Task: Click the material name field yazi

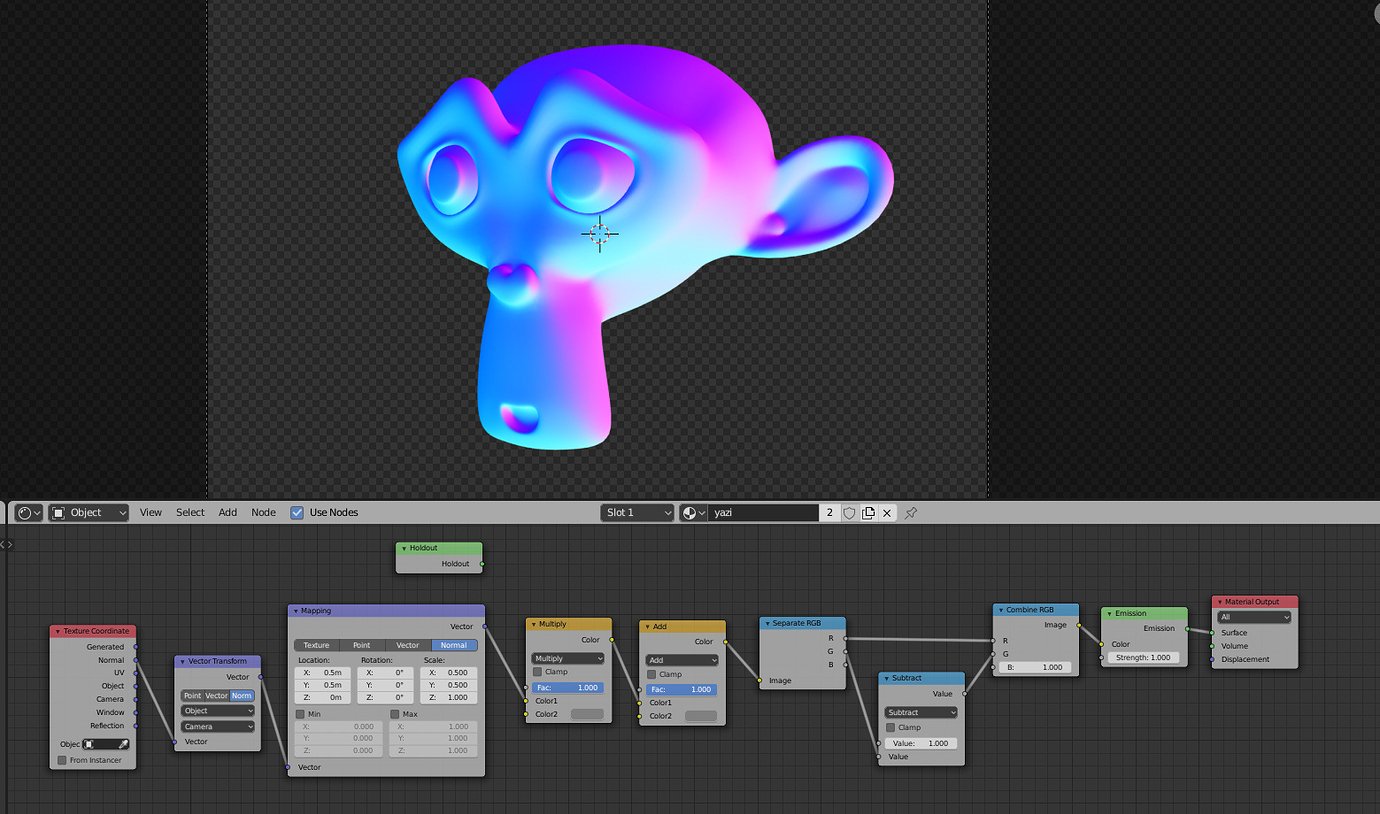Action: tap(763, 512)
